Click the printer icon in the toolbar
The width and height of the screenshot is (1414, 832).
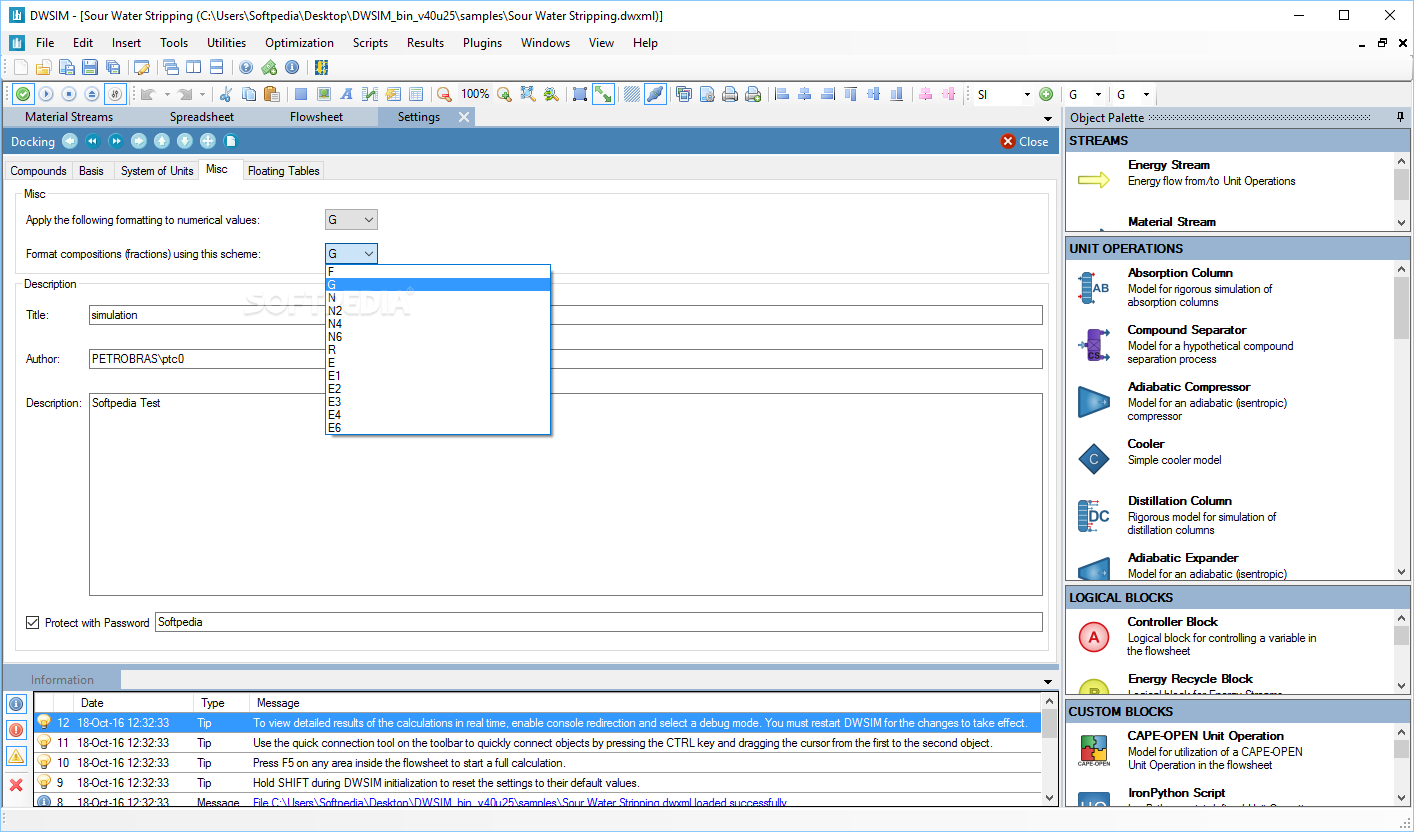(x=731, y=94)
